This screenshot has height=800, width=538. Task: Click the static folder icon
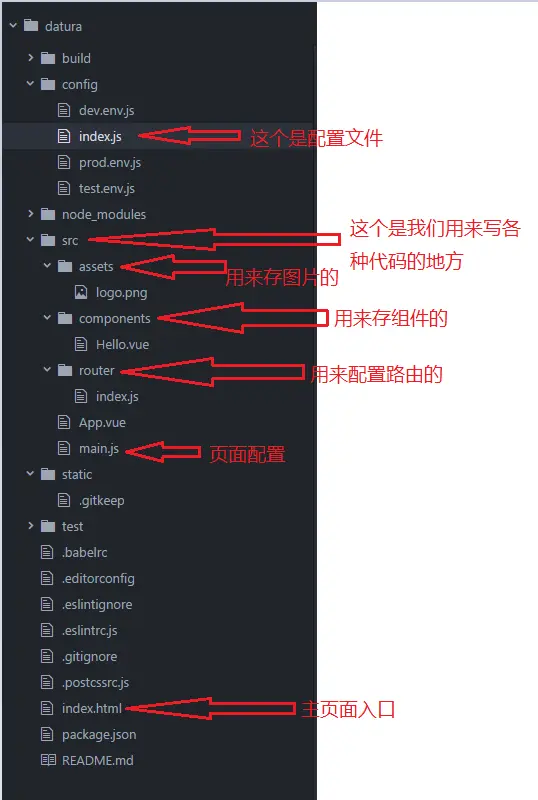click(48, 474)
